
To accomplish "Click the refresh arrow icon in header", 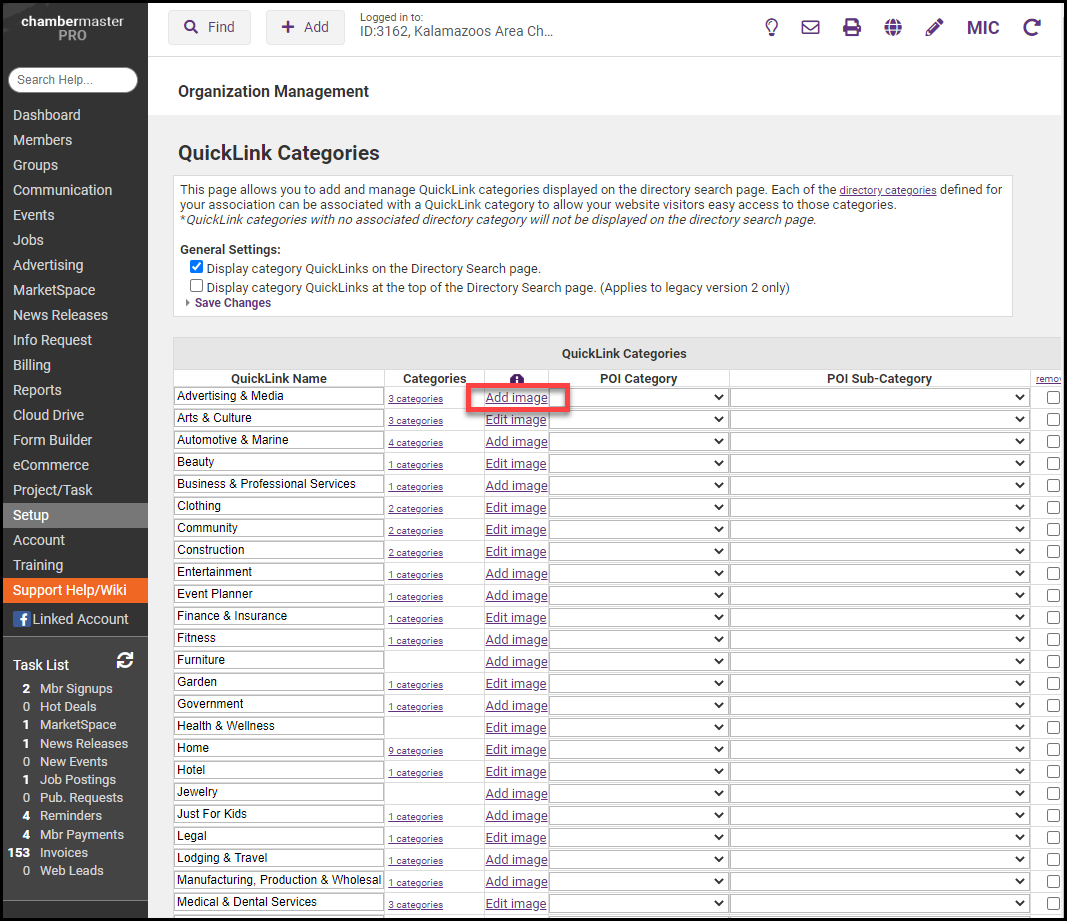I will pyautogui.click(x=1032, y=27).
